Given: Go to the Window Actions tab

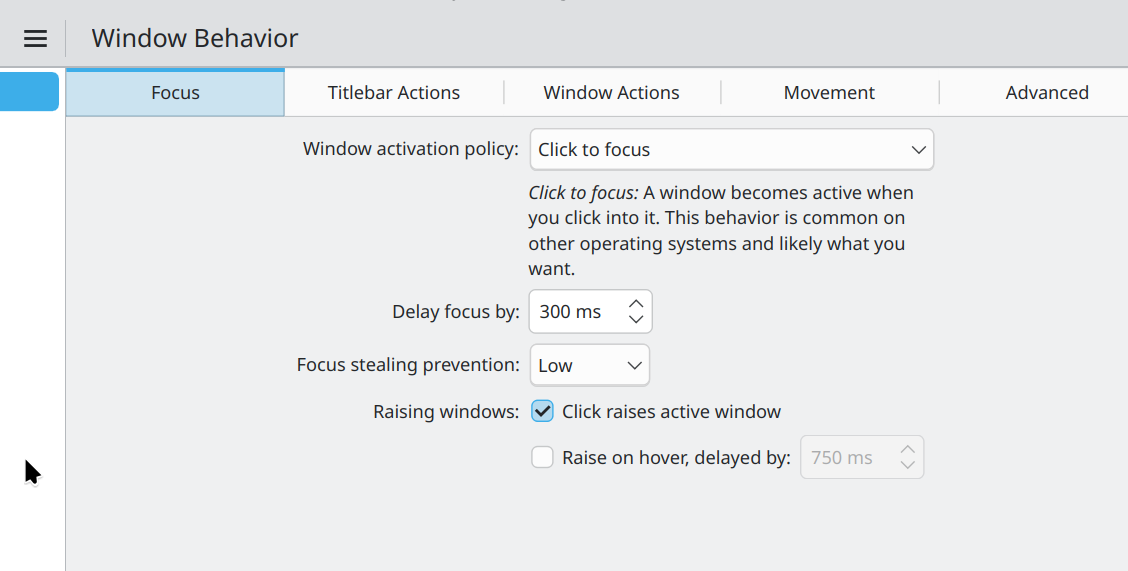Looking at the screenshot, I should pyautogui.click(x=611, y=93).
